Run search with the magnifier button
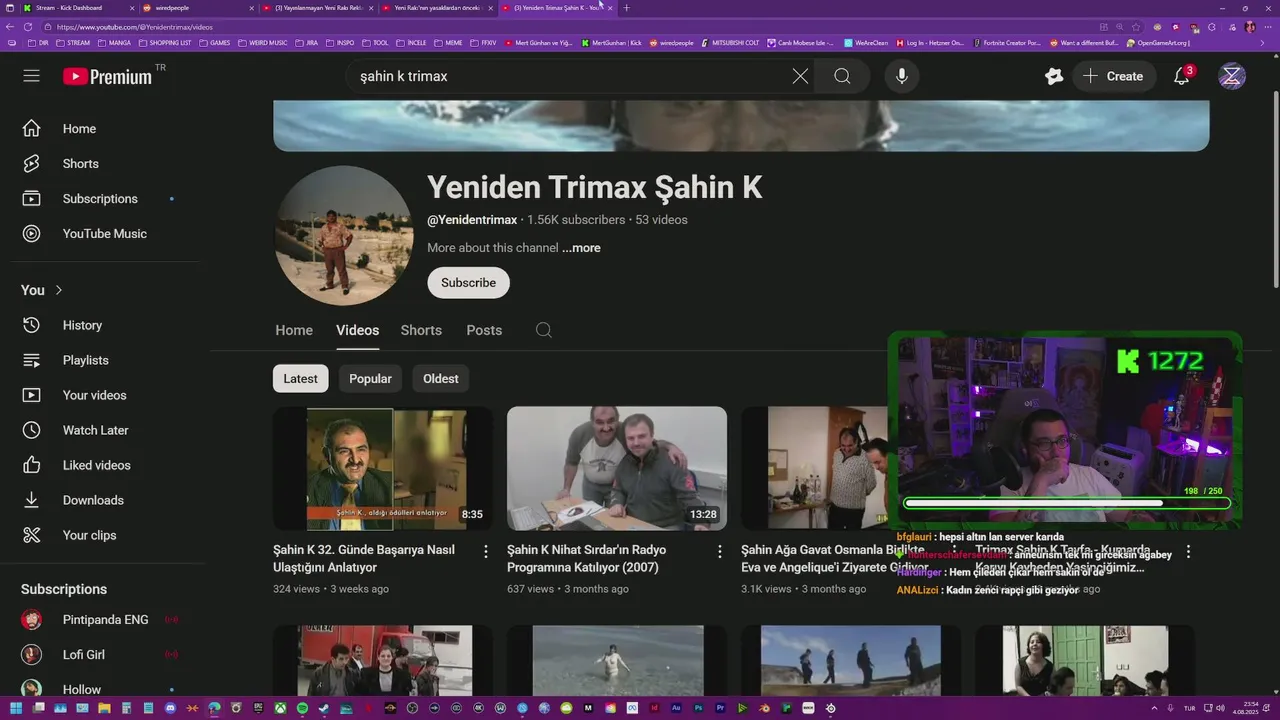Viewport: 1280px width, 720px height. pyautogui.click(x=842, y=76)
